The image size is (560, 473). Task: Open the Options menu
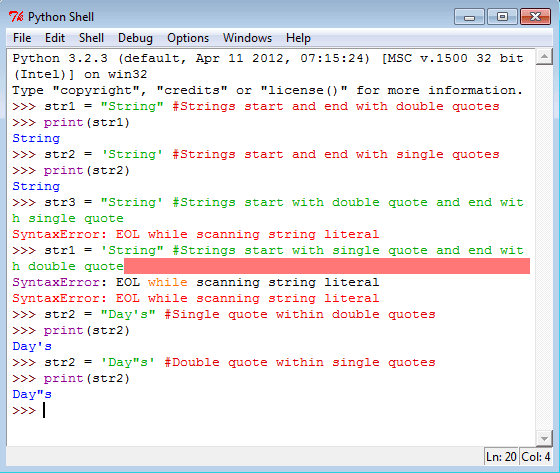pyautogui.click(x=188, y=38)
